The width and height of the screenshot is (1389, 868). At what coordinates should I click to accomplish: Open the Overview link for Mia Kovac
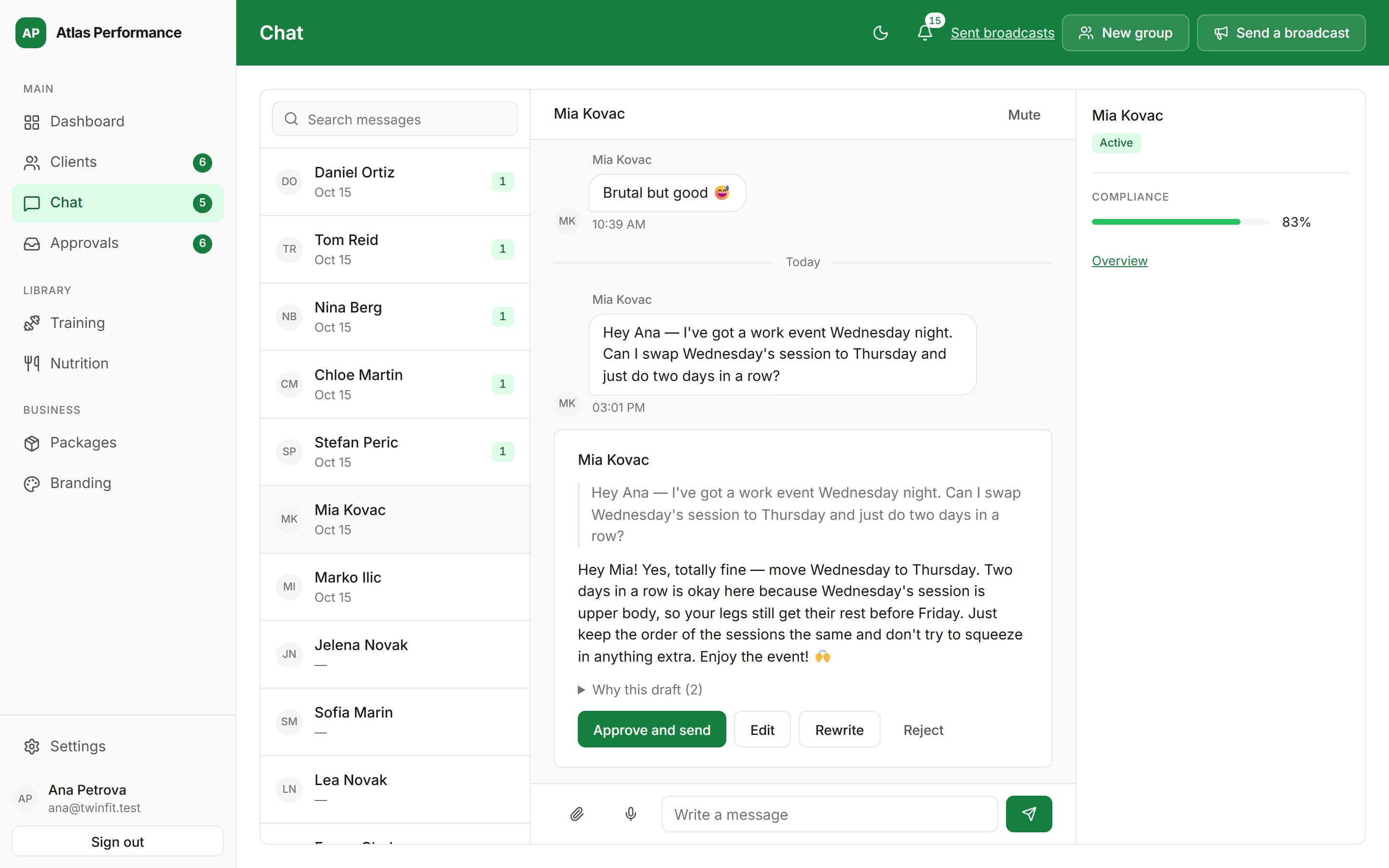pos(1119,260)
